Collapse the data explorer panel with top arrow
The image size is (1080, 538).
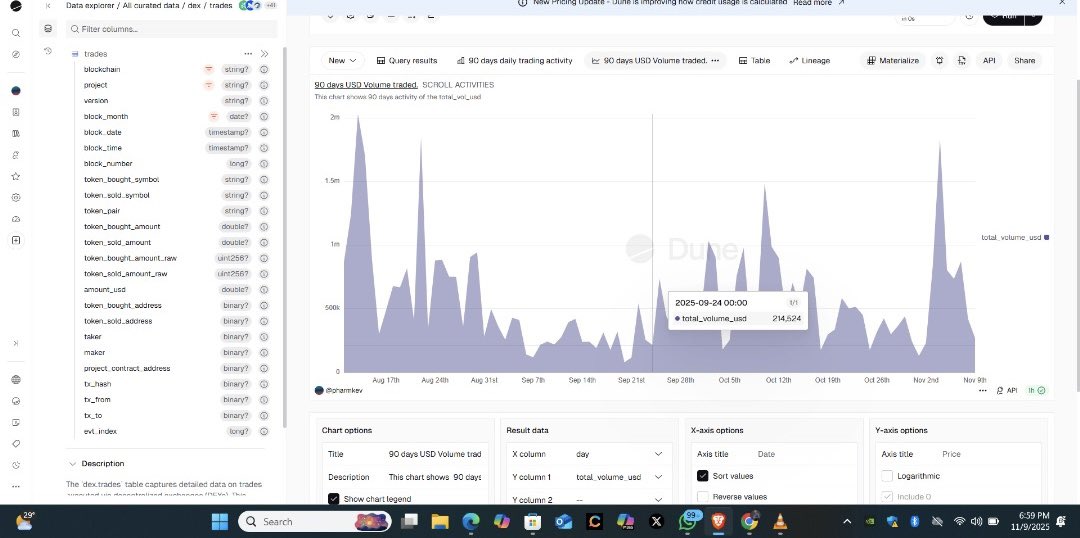pyautogui.click(x=48, y=6)
